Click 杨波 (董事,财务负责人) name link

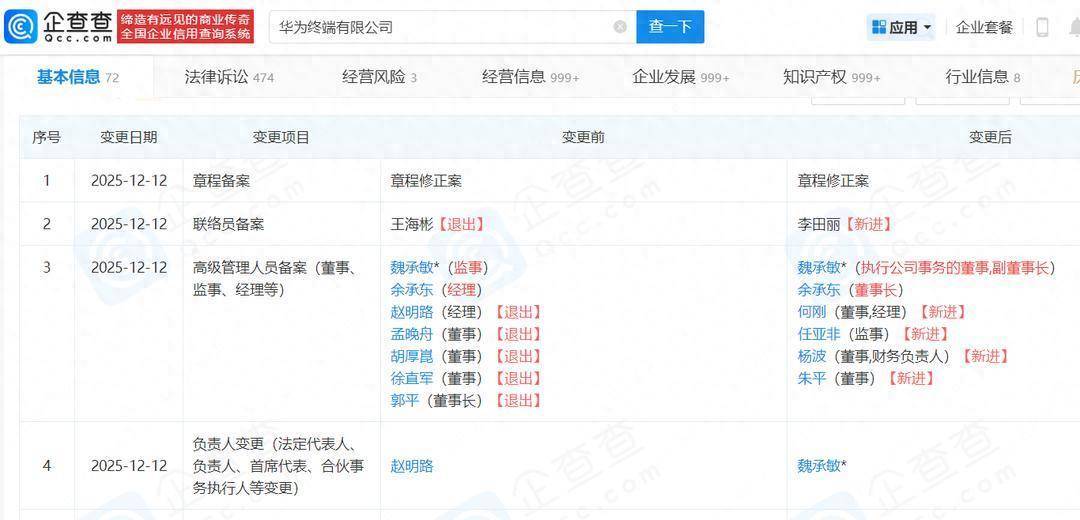pyautogui.click(x=811, y=356)
